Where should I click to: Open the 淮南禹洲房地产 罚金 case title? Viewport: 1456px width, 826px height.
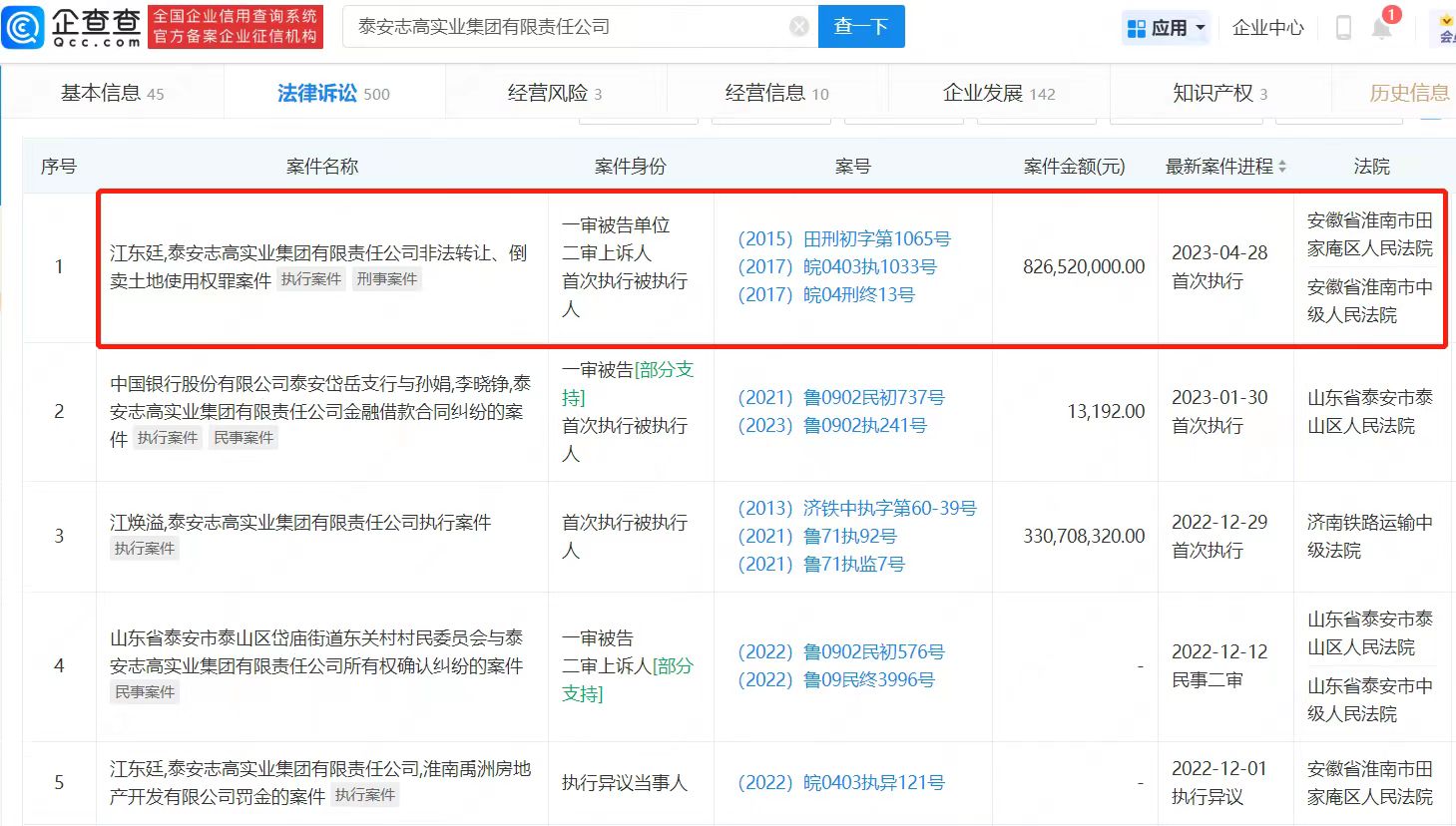[x=320, y=782]
